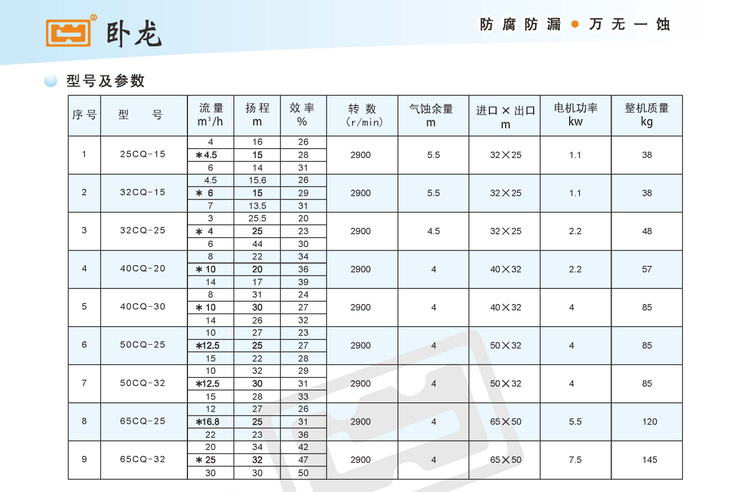The image size is (732, 492).
Task: Select the 65CQ-32 model cell
Action: click(142, 460)
